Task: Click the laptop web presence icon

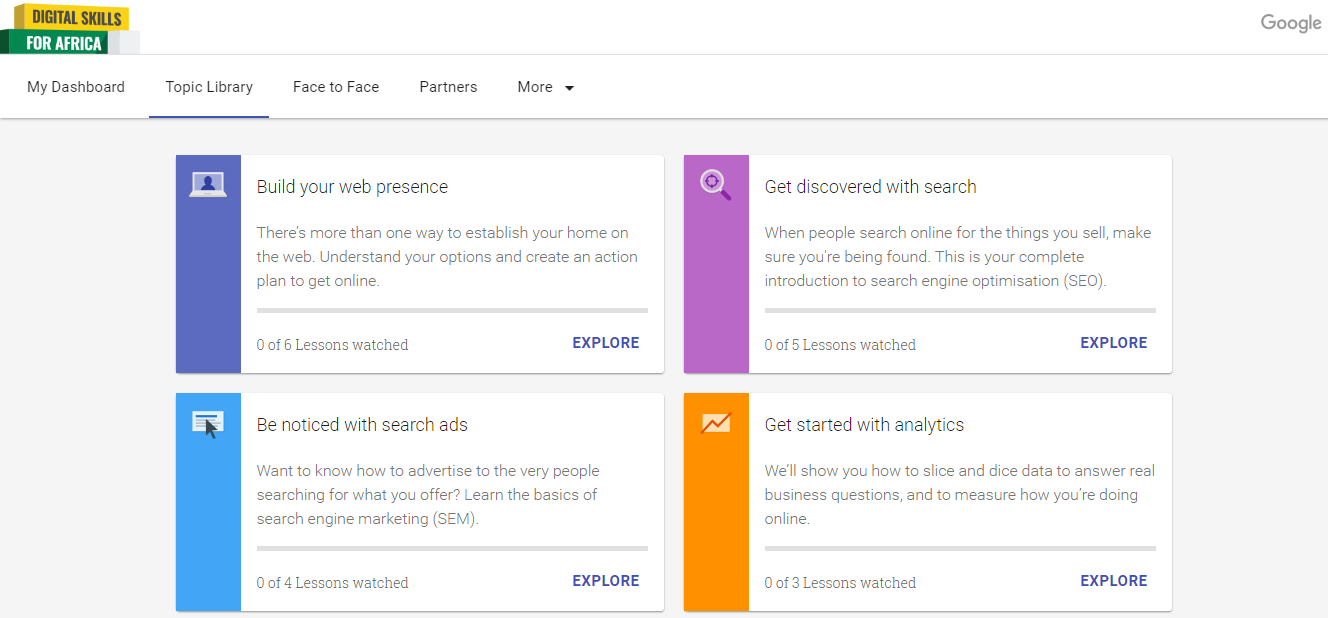Action: tap(208, 184)
